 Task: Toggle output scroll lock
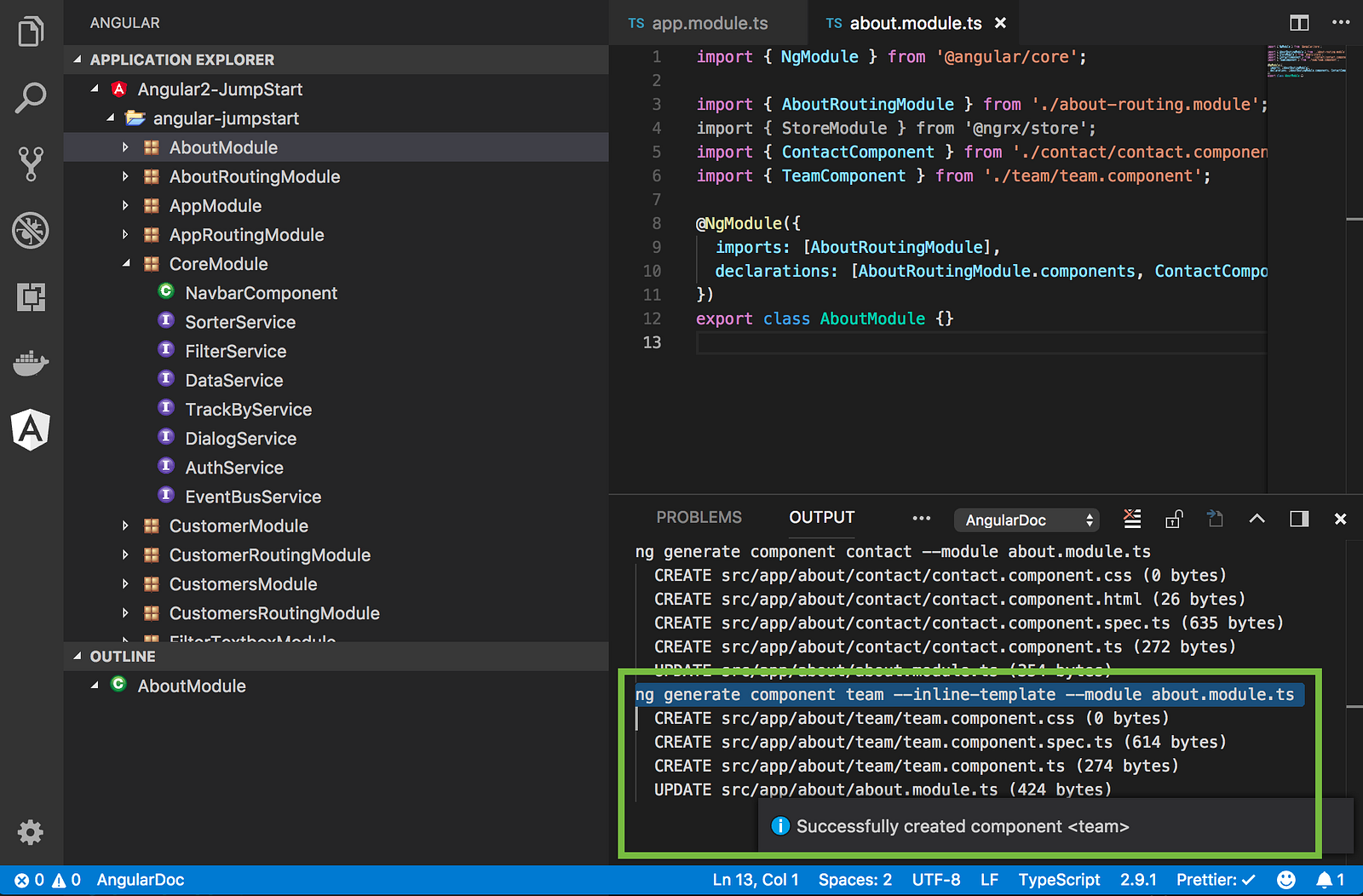coord(1174,519)
